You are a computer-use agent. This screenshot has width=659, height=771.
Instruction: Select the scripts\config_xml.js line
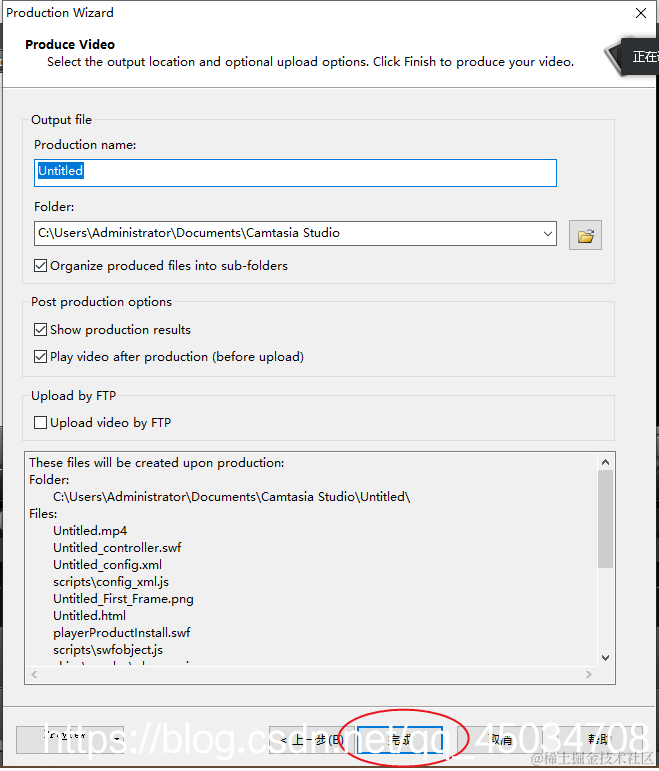[111, 582]
